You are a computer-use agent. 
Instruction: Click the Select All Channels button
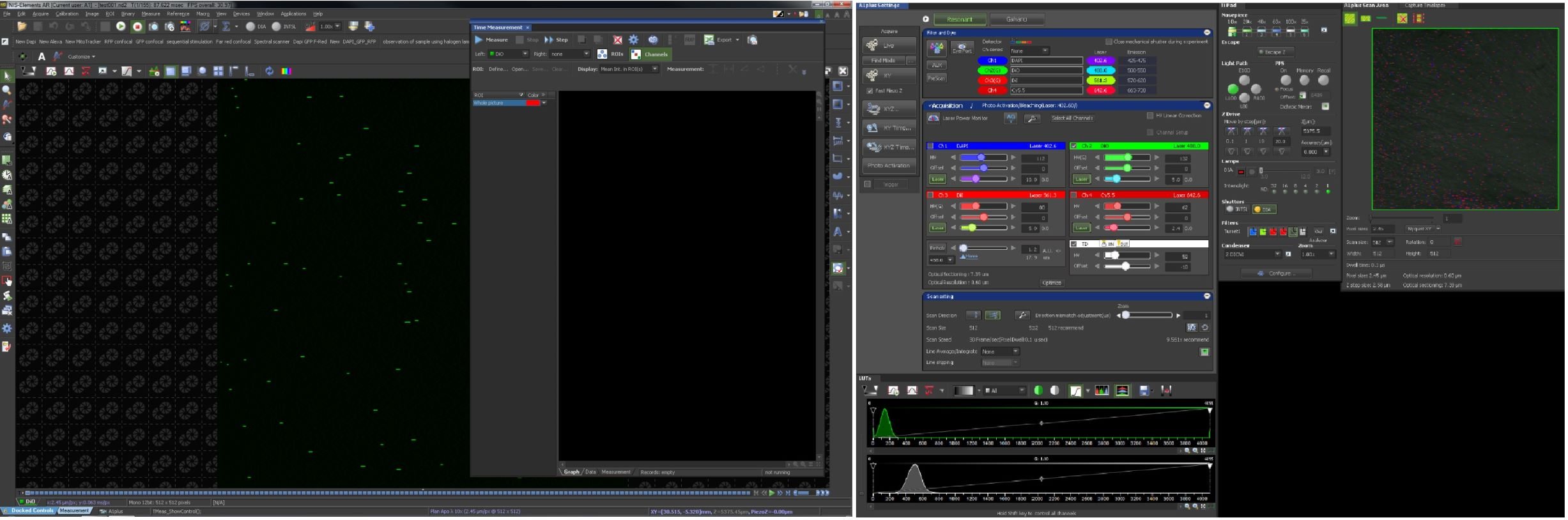click(1072, 118)
